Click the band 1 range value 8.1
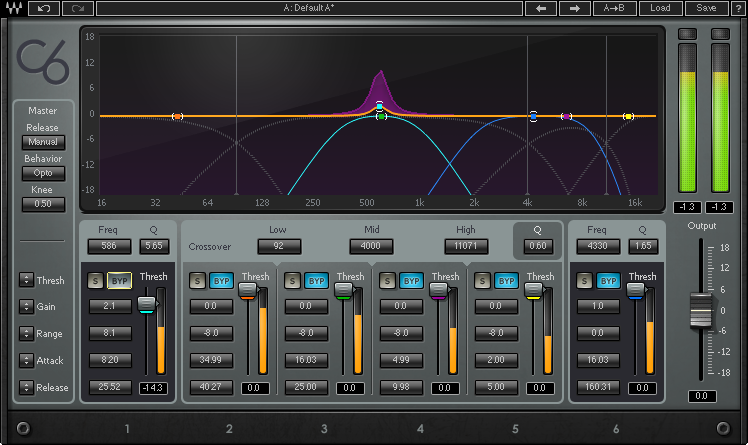The image size is (748, 445). (110, 333)
